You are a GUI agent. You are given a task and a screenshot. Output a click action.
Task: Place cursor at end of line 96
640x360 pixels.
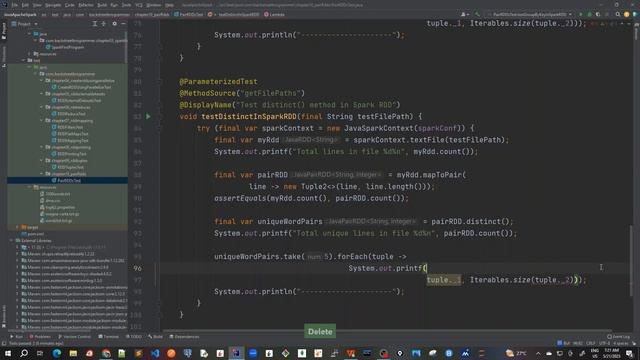tap(427, 268)
